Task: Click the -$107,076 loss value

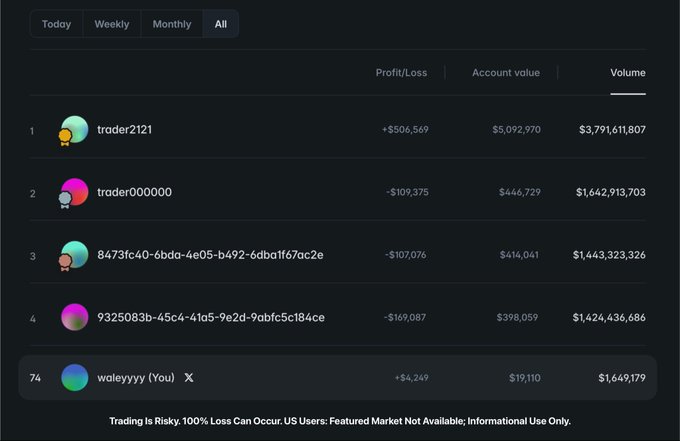Action: [x=405, y=255]
